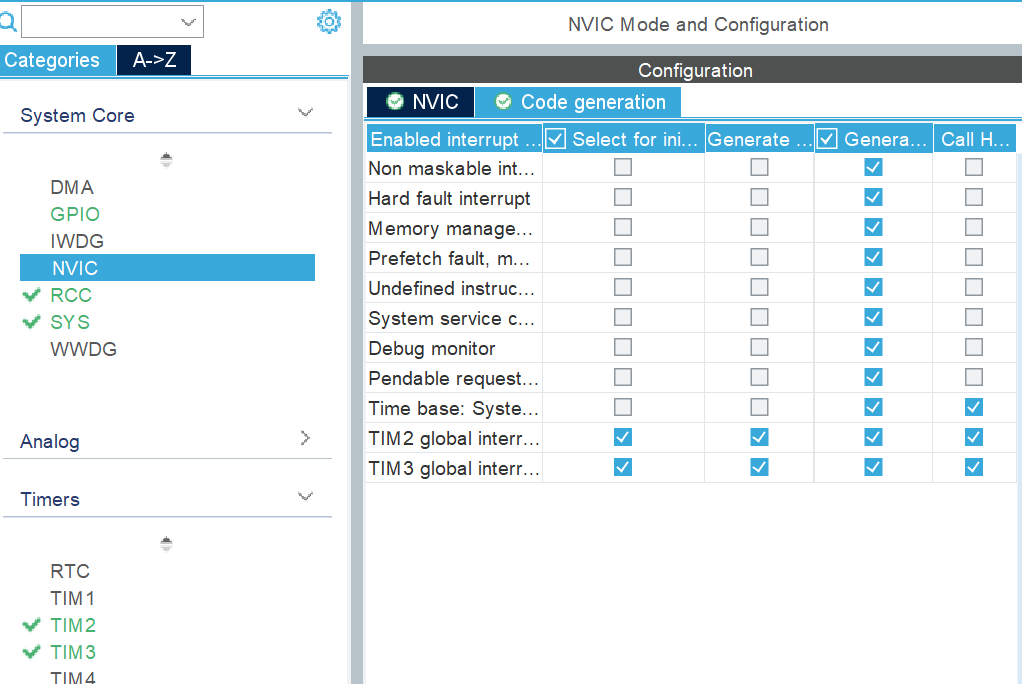Open the settings gear icon
Image resolution: width=1022 pixels, height=684 pixels.
[x=328, y=22]
